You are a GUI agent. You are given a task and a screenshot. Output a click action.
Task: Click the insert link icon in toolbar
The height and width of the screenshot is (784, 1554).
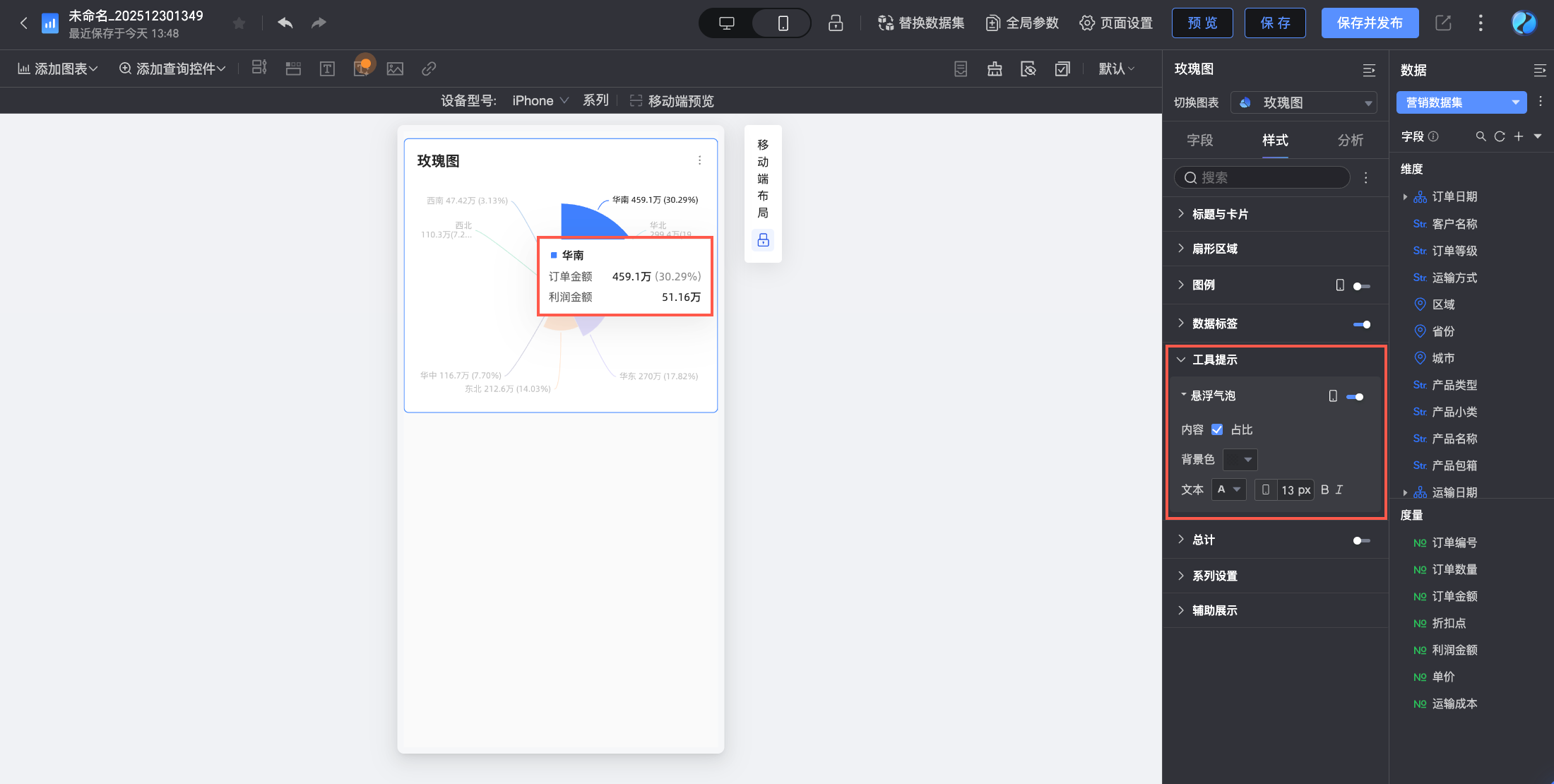[x=429, y=69]
